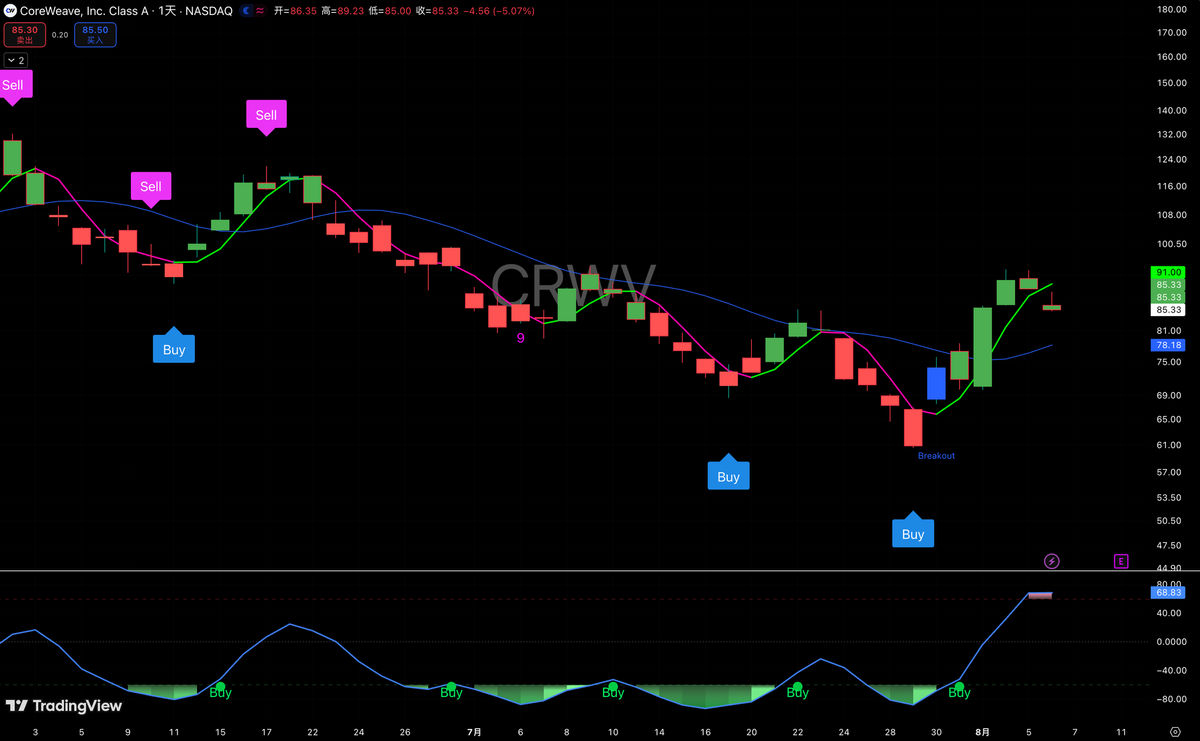Viewport: 1200px width, 741px height.
Task: Click the blue Breakout label
Action: point(936,456)
